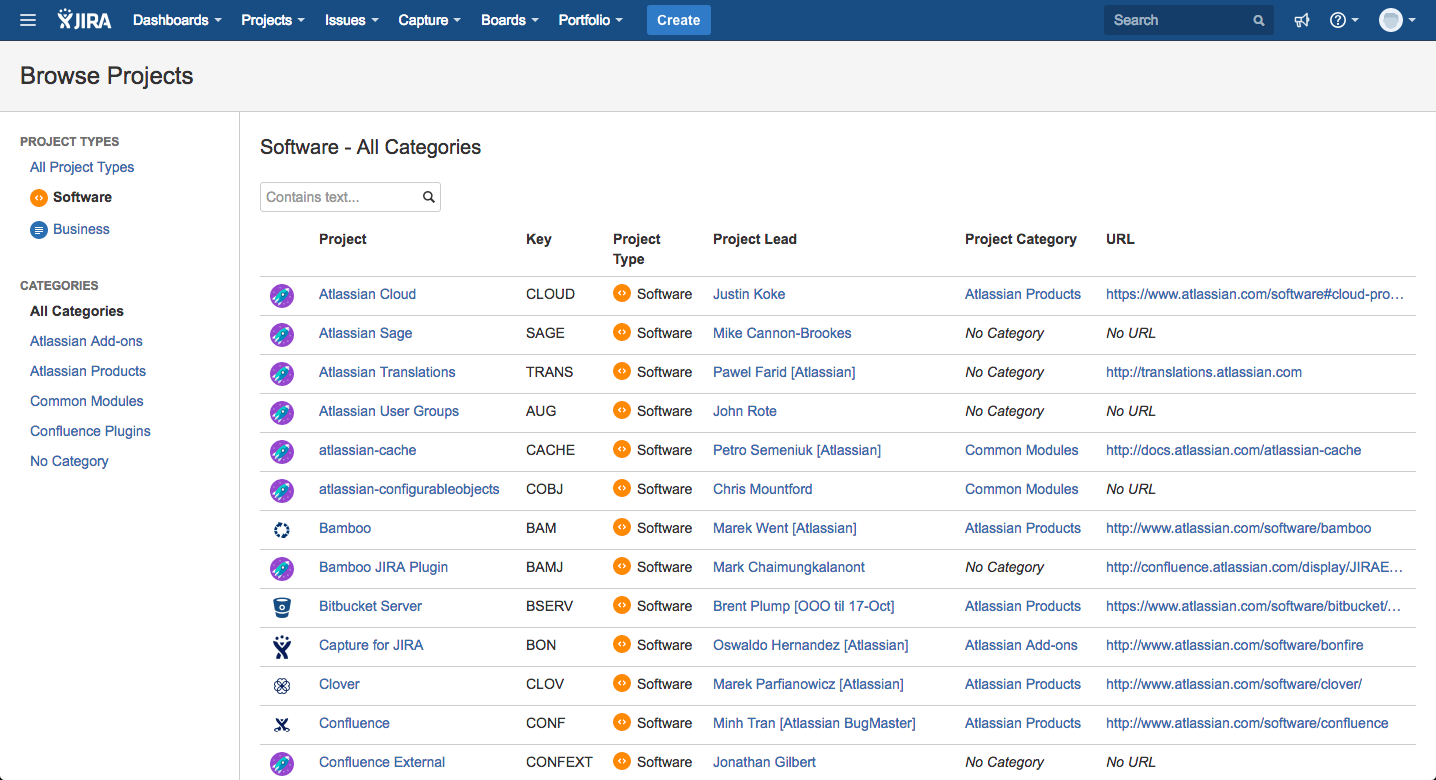Open the atlassian-cache docs URL

click(x=1234, y=450)
